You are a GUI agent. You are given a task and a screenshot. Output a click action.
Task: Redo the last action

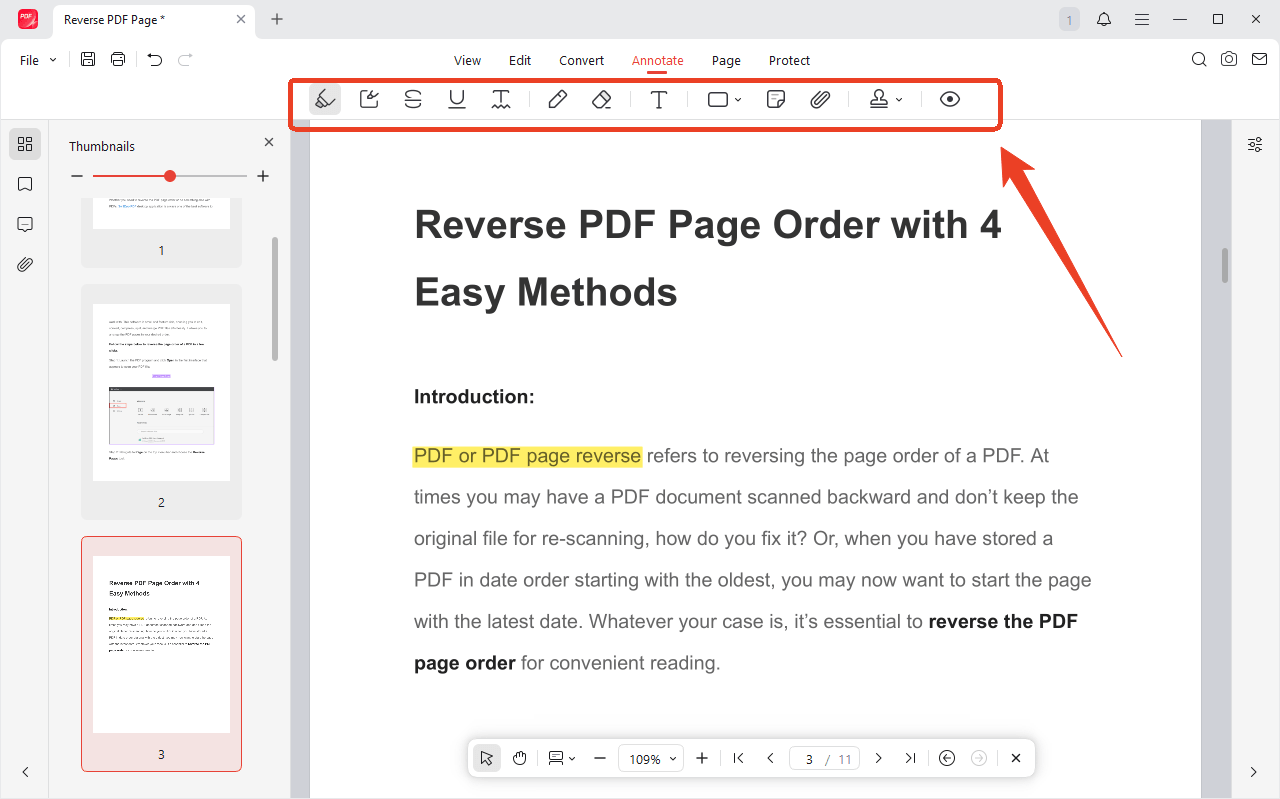click(x=185, y=60)
